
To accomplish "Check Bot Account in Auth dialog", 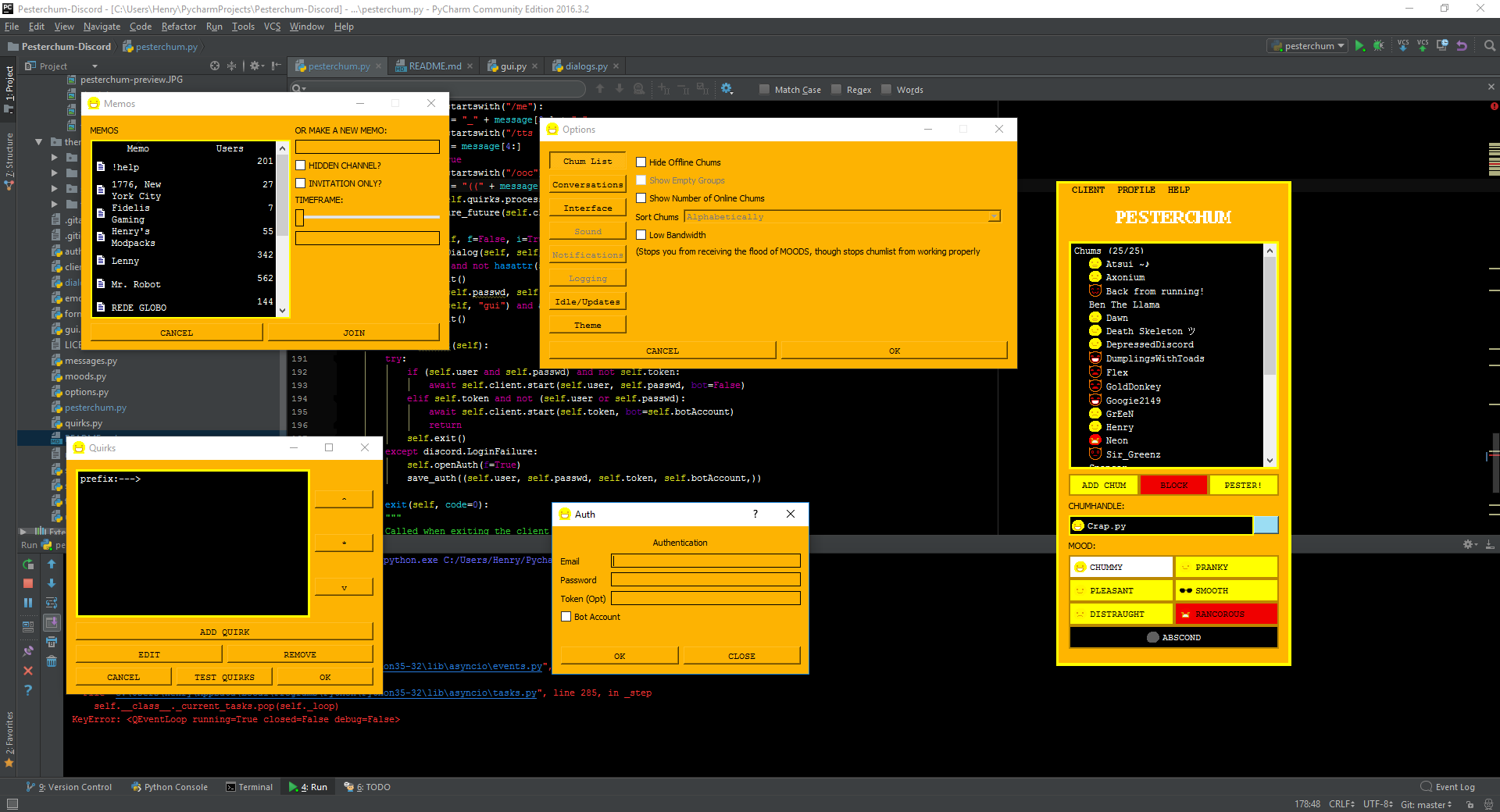I will click(x=566, y=617).
